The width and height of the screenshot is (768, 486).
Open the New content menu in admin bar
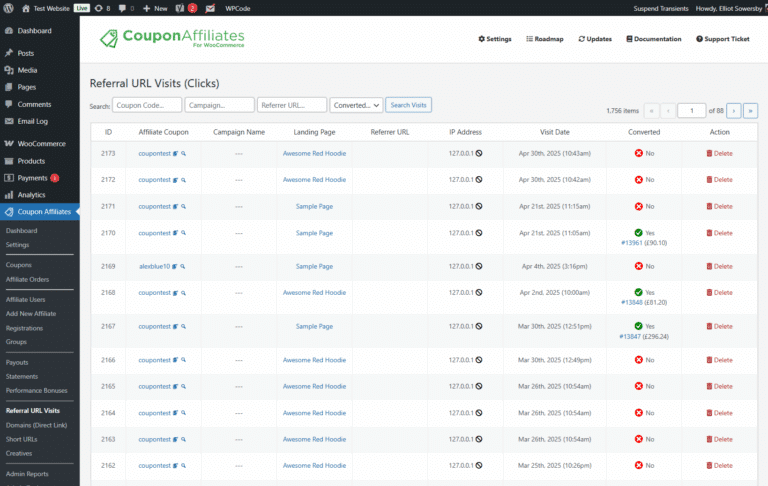[155, 8]
